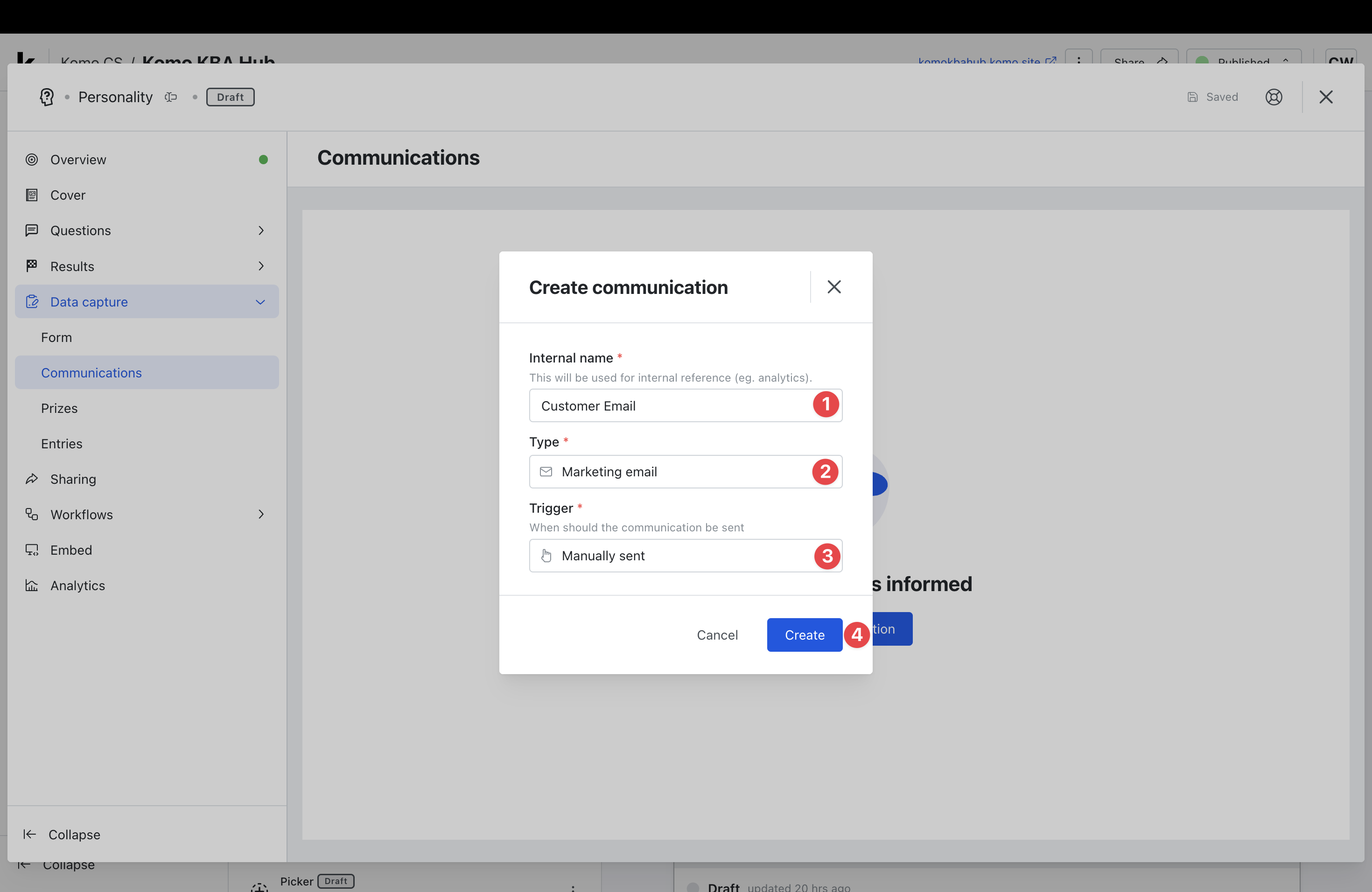The image size is (1372, 892).
Task: Open the Prizes sub-menu item
Action: [59, 408]
